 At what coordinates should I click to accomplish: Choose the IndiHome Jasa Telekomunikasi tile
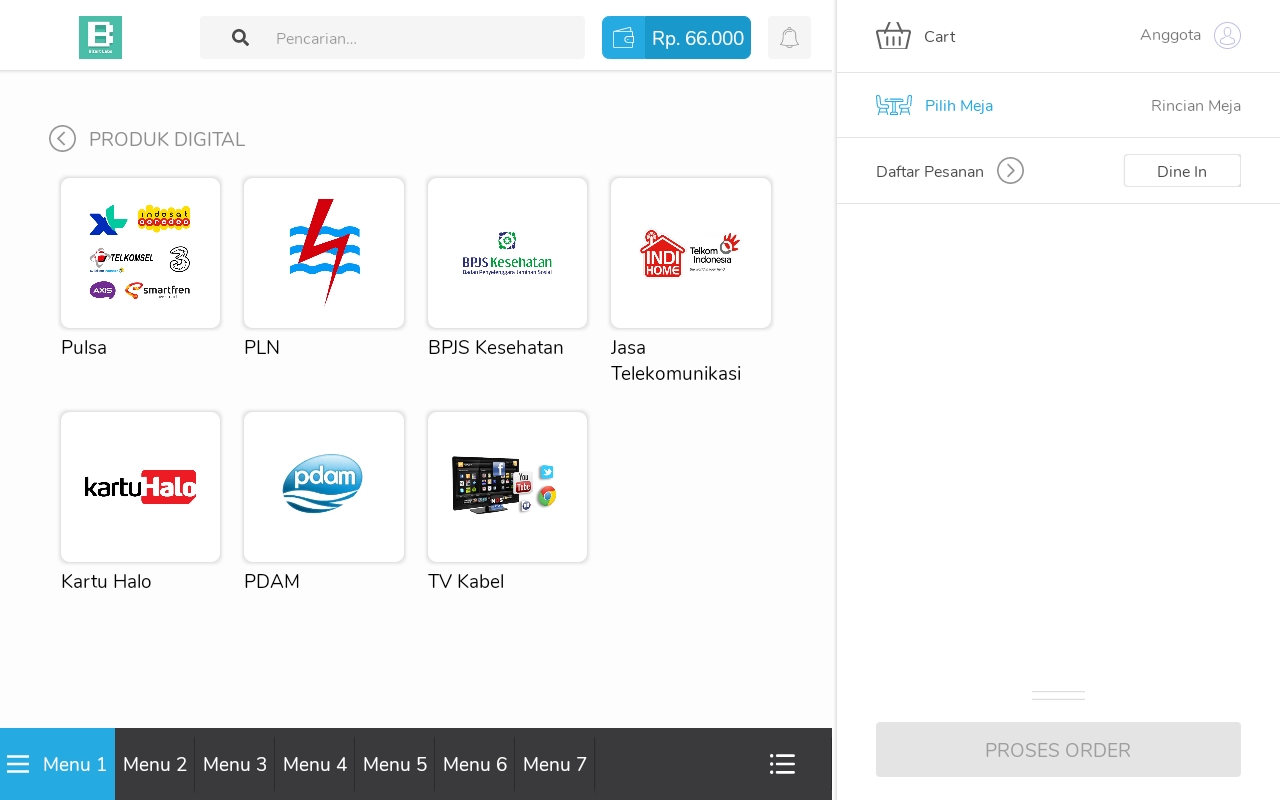pyautogui.click(x=691, y=253)
